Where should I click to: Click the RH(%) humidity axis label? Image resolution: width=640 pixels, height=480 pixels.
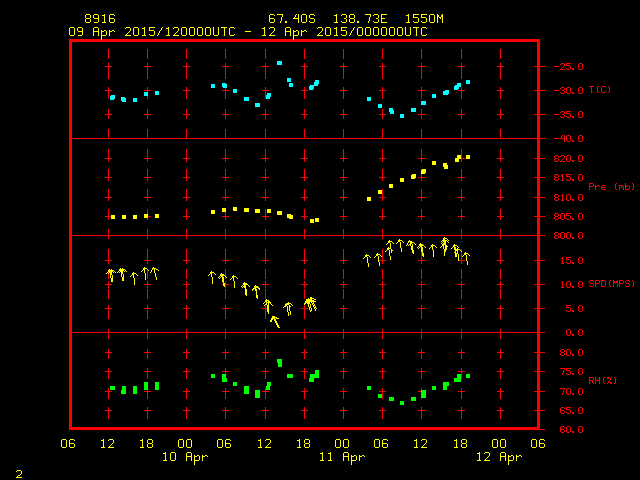tap(599, 381)
